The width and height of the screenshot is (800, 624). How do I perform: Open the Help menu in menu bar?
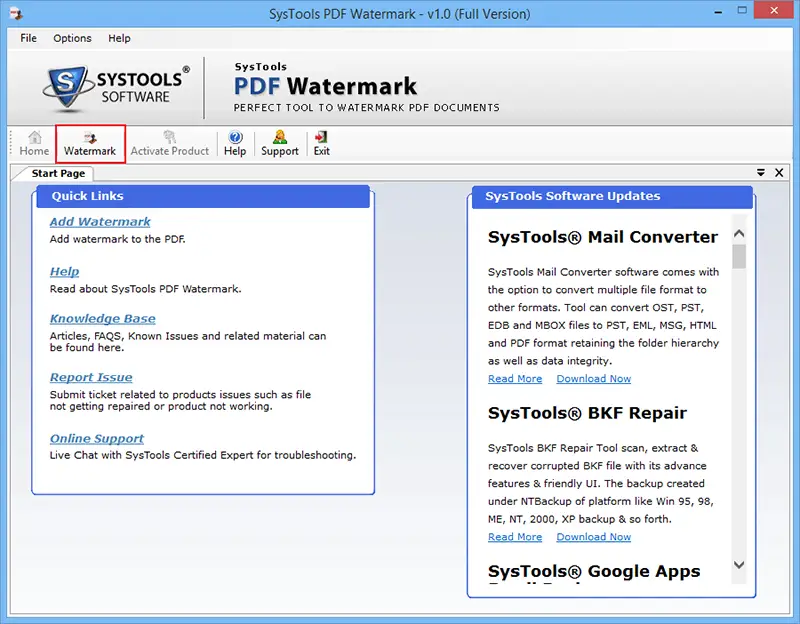(x=119, y=38)
